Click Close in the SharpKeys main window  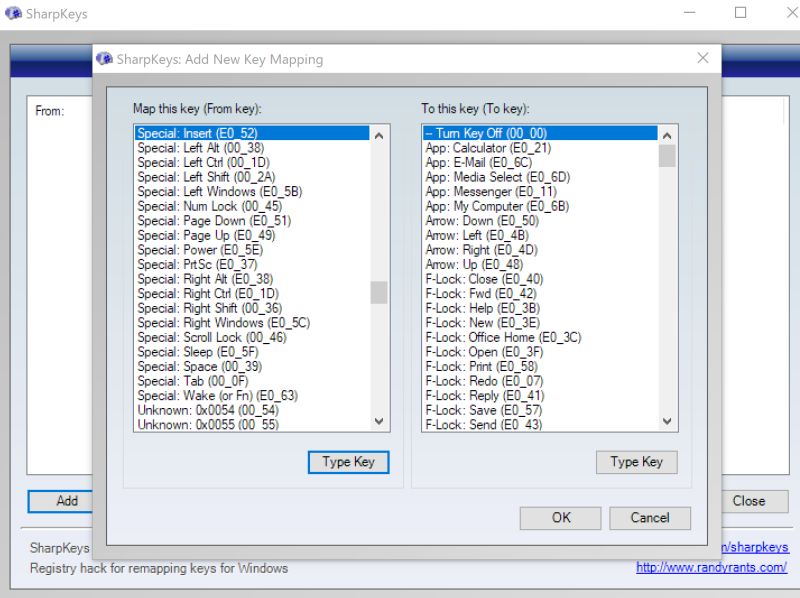(x=755, y=501)
